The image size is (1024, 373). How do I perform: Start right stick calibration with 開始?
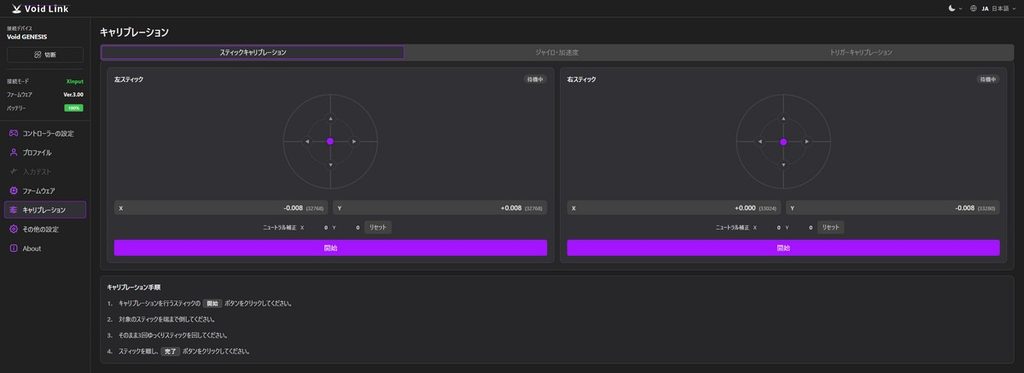click(783, 248)
